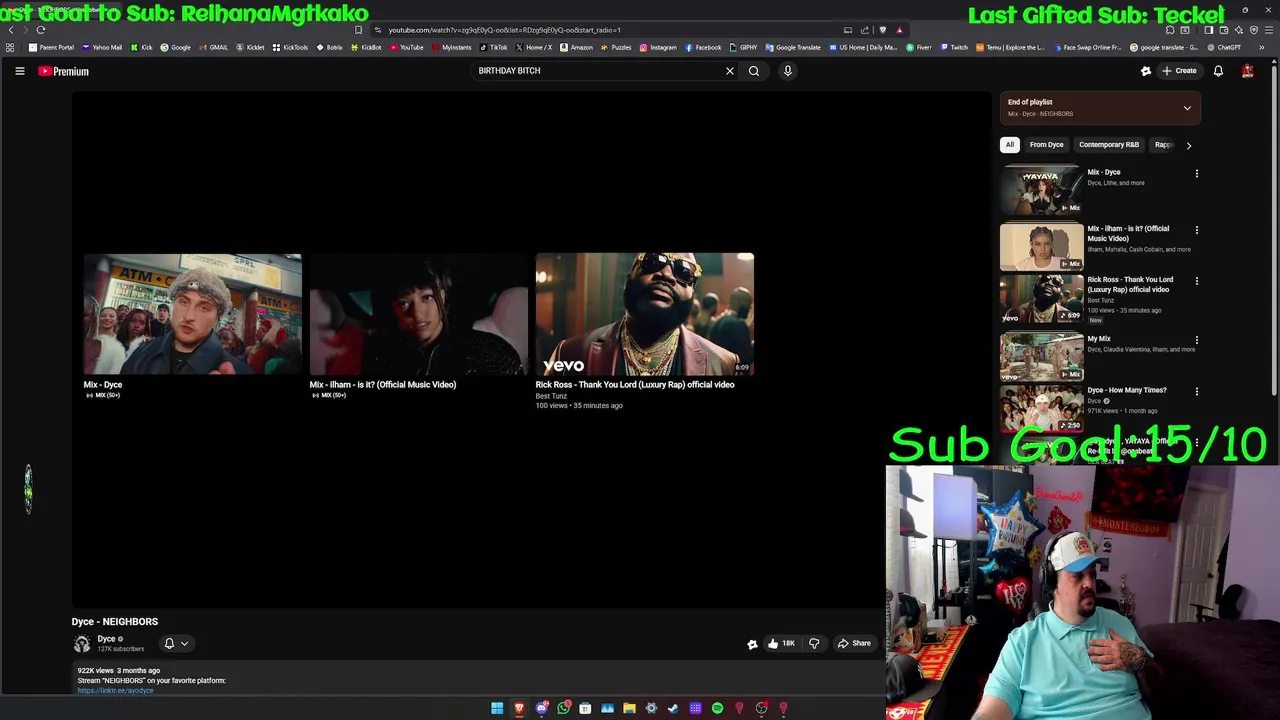Open the YouTube guide hamburger menu
The image size is (1280, 720).
(x=19, y=71)
